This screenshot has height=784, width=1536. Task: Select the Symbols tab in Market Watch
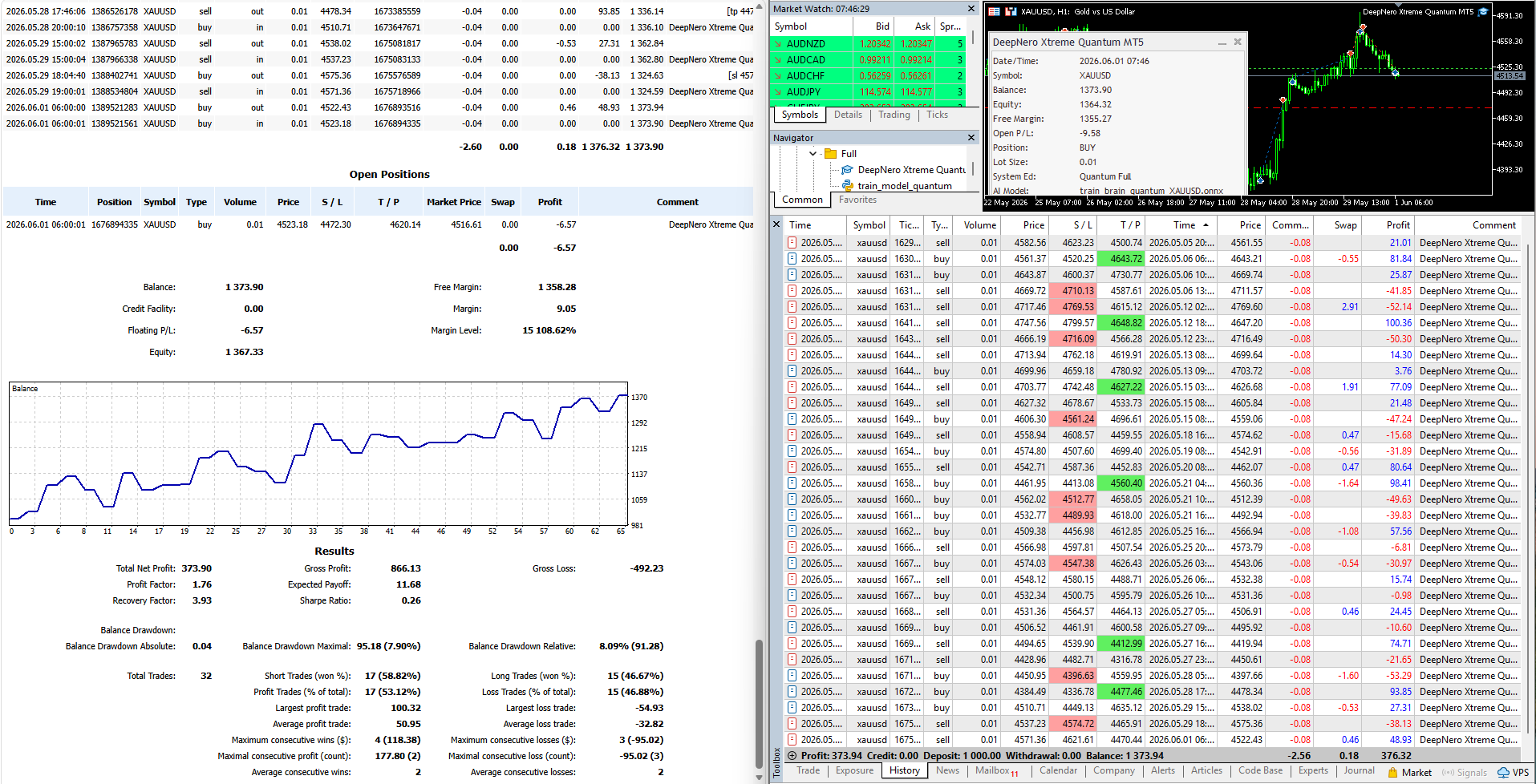click(x=800, y=115)
